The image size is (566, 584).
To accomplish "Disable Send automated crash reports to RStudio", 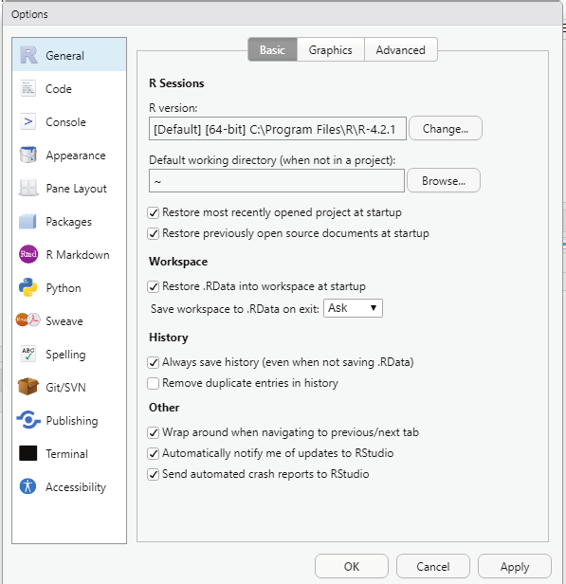I will (x=153, y=474).
